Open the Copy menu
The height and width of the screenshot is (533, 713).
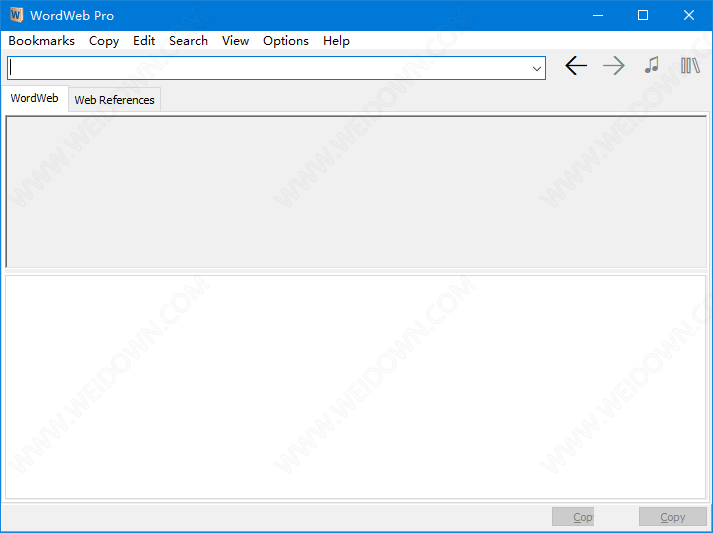[x=104, y=41]
